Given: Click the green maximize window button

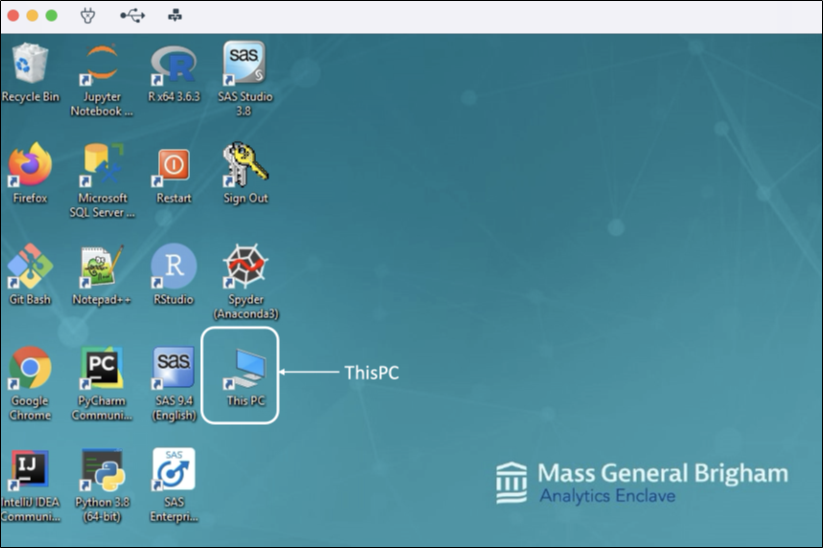Looking at the screenshot, I should (x=51, y=16).
